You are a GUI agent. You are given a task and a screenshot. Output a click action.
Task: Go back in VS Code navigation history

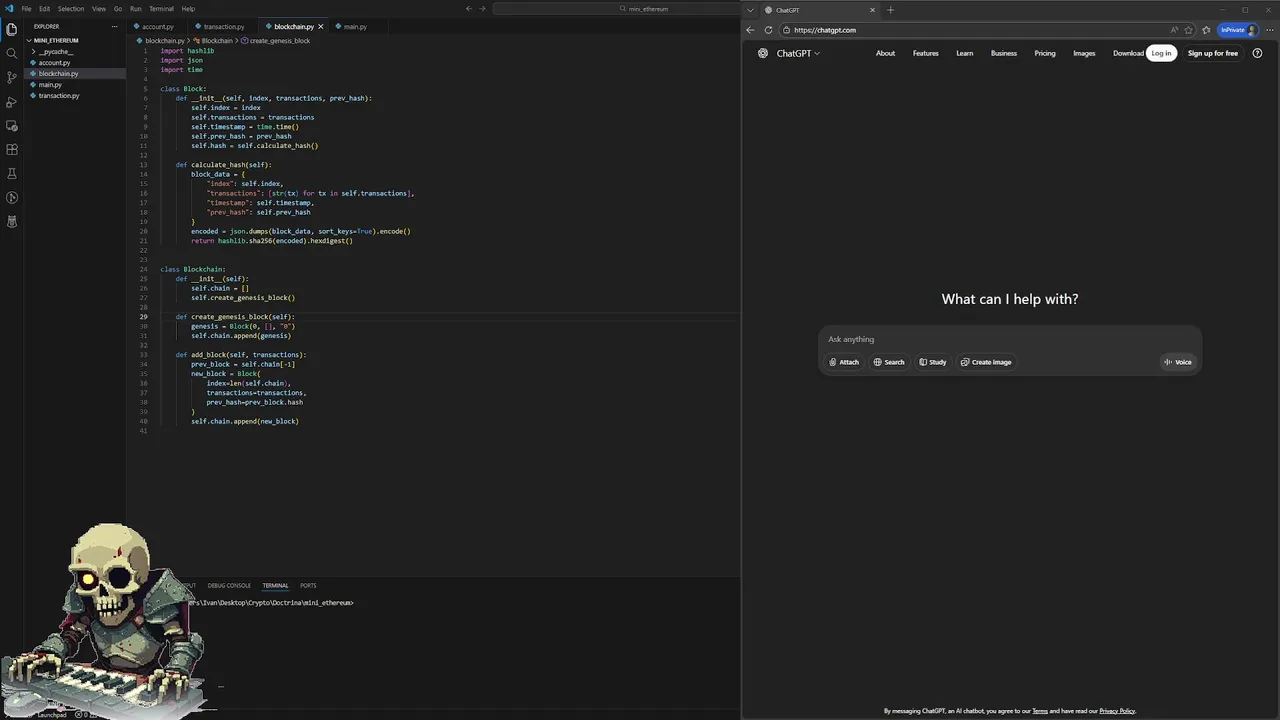pos(469,9)
